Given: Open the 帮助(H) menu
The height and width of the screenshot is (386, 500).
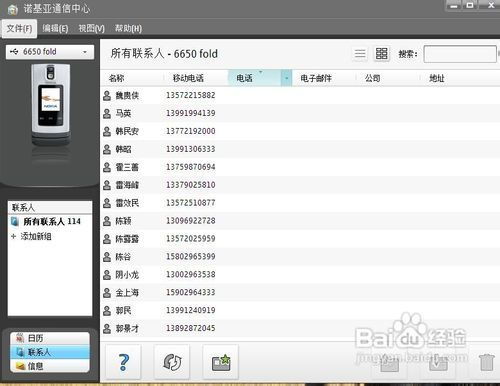Looking at the screenshot, I should (128, 28).
